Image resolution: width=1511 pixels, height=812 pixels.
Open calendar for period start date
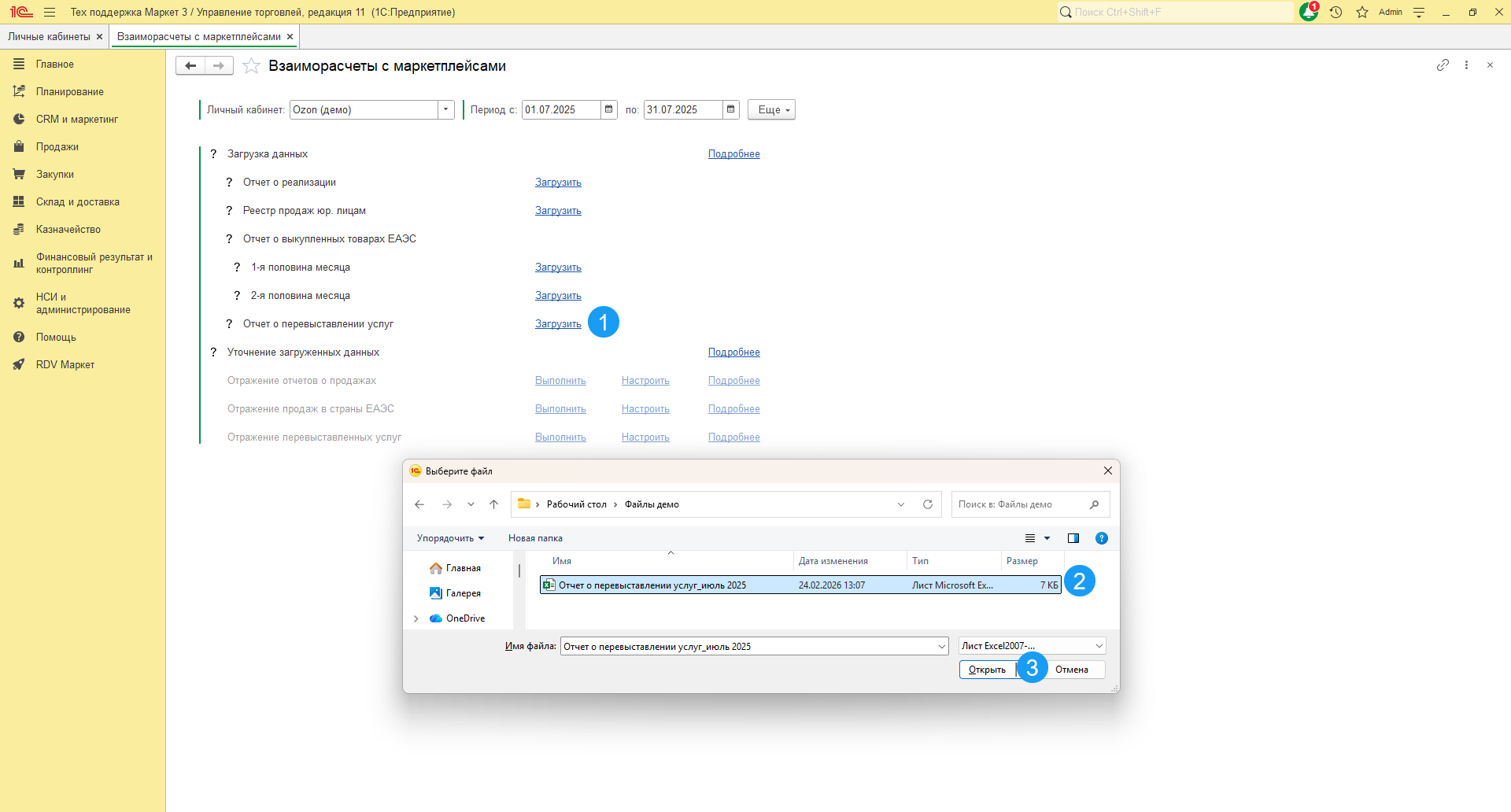coord(609,109)
